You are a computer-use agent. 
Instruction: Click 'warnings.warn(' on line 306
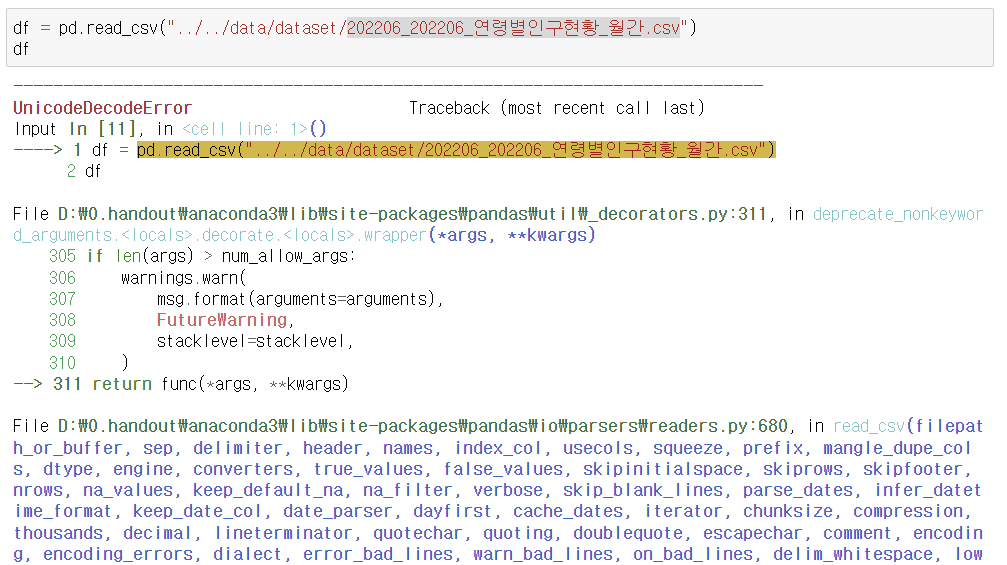point(184,278)
